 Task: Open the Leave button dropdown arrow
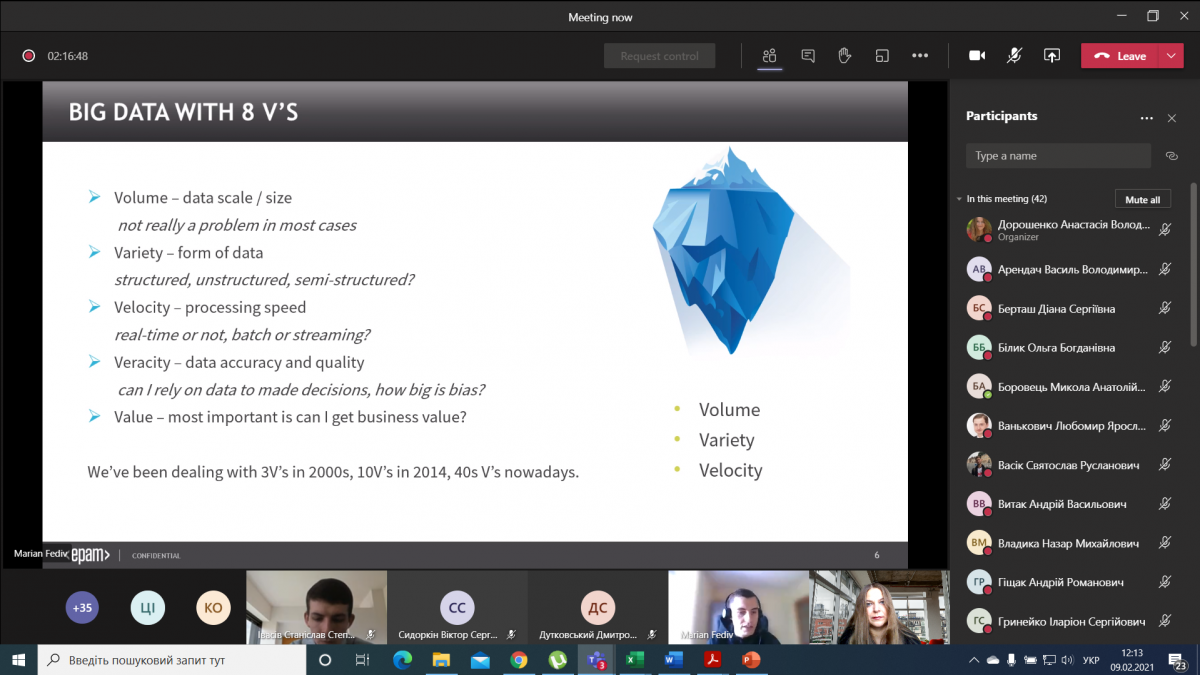(x=1171, y=56)
